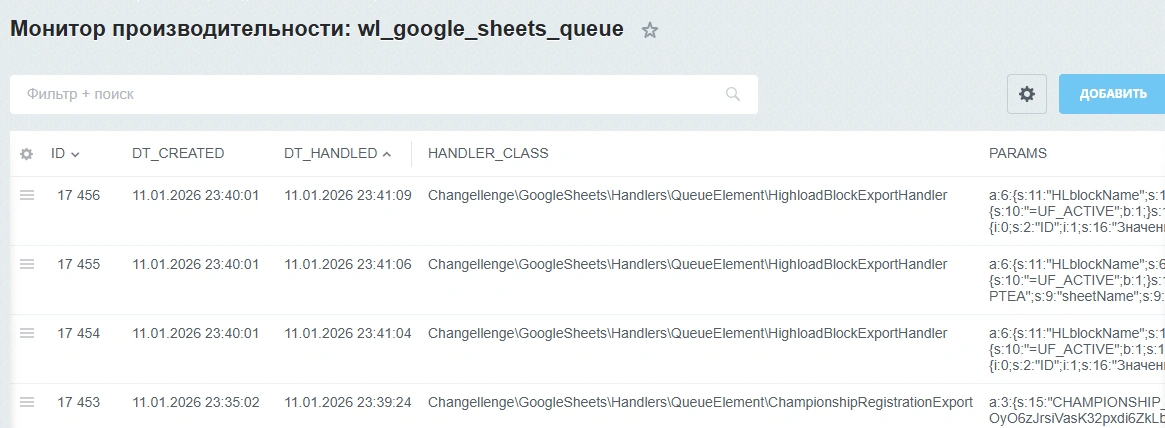Image resolution: width=1165 pixels, height=428 pixels.
Task: Click DT_CREATED value 11.01.2026 23:35:02
Action: (x=196, y=403)
